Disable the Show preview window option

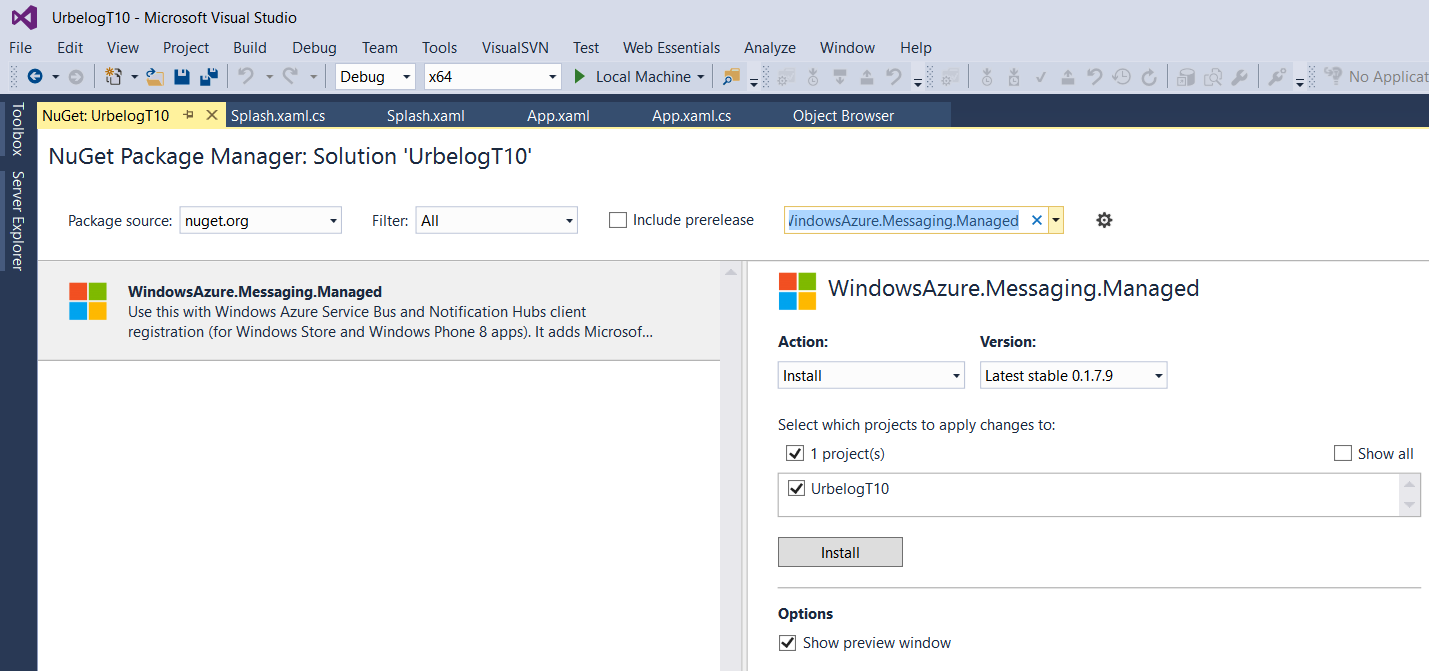788,643
